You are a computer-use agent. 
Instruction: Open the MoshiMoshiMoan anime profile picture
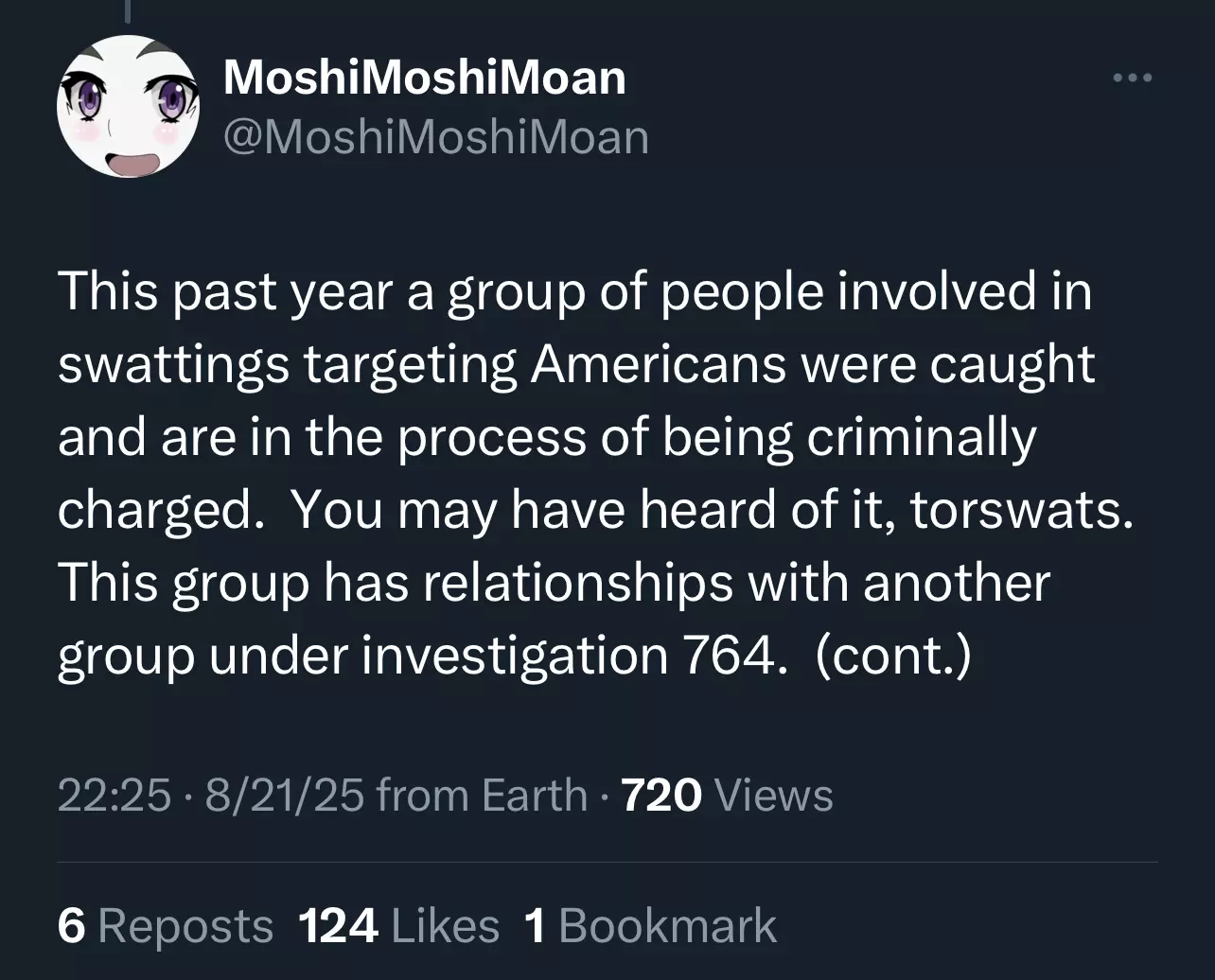[x=128, y=106]
